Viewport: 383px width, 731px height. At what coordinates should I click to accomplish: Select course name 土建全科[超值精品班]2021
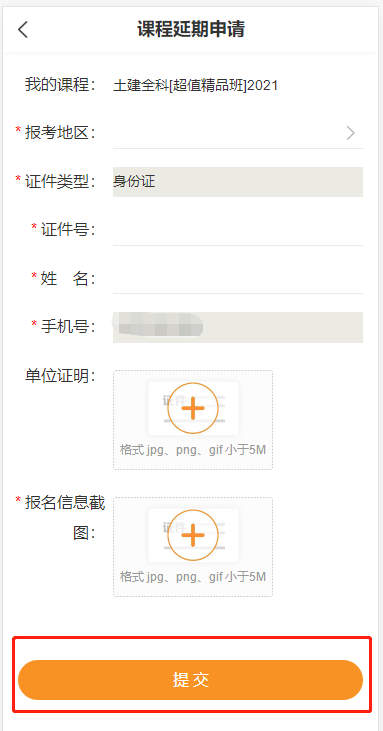[196, 86]
